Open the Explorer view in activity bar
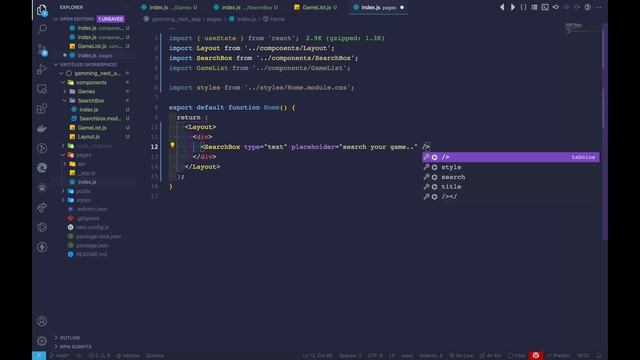 (x=42, y=10)
